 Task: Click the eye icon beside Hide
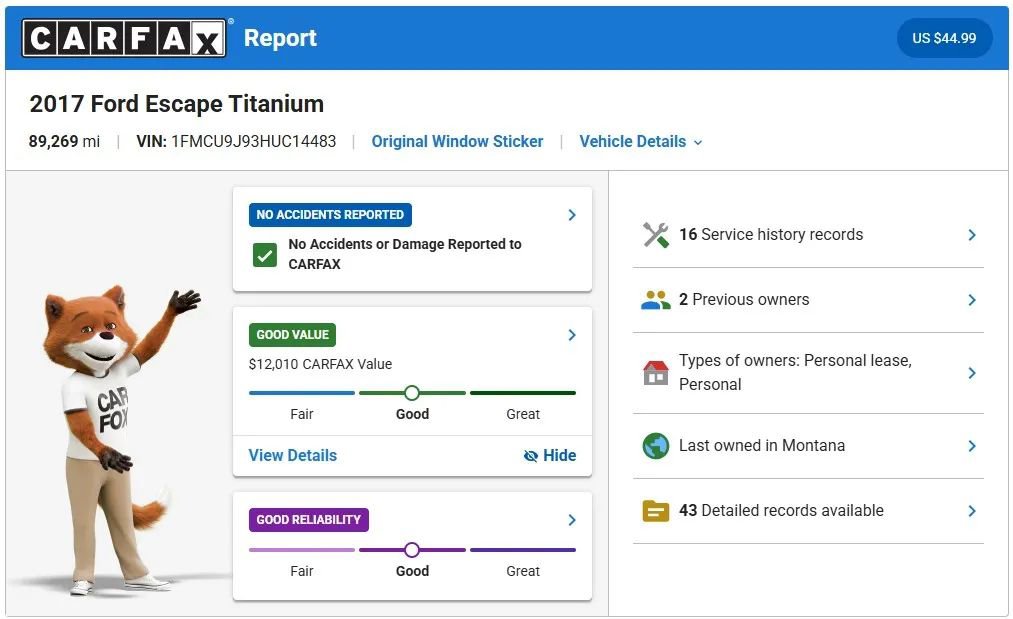531,455
